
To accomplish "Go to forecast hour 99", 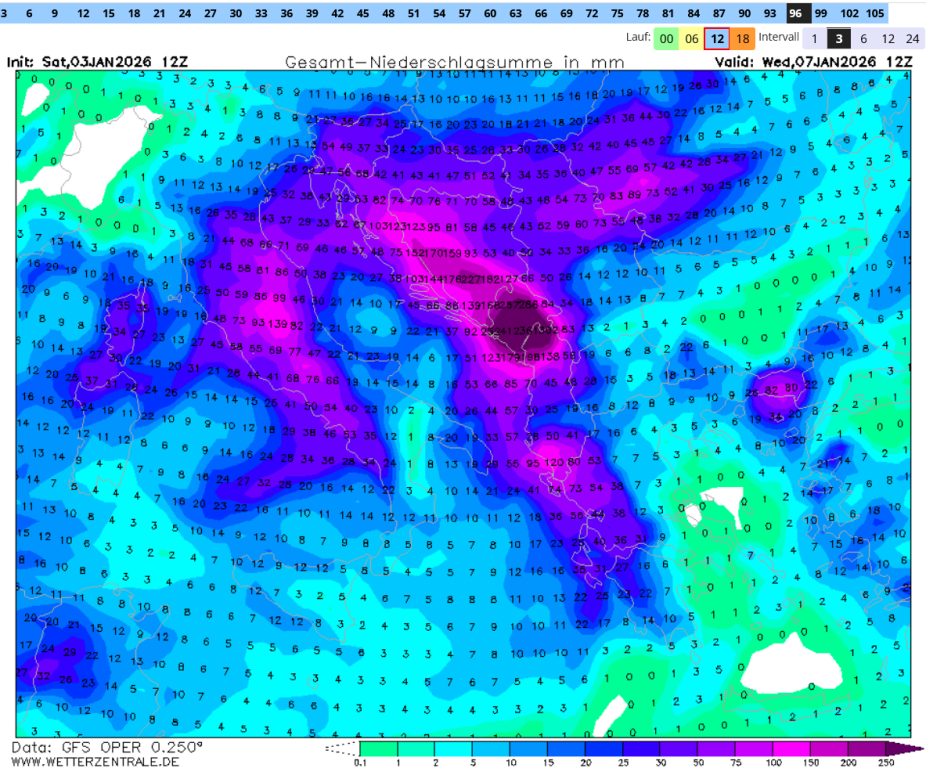I will [x=821, y=14].
